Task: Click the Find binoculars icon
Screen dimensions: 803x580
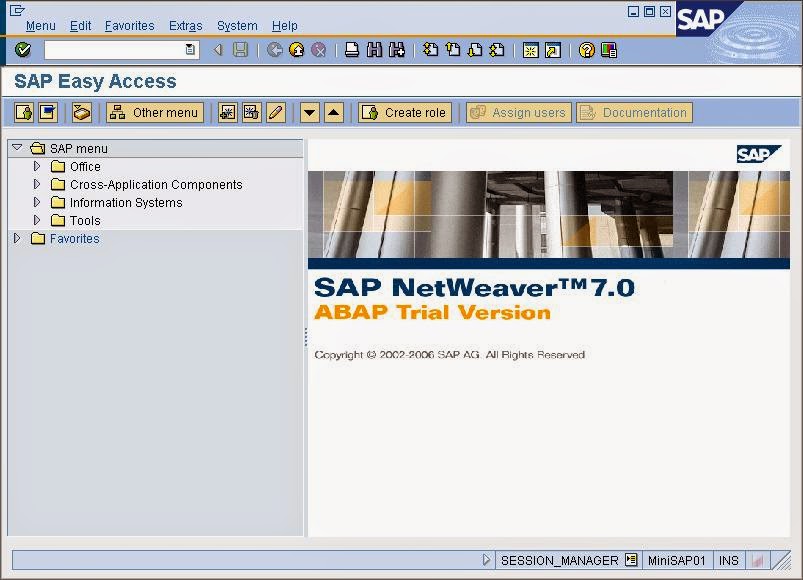Action: coord(374,50)
